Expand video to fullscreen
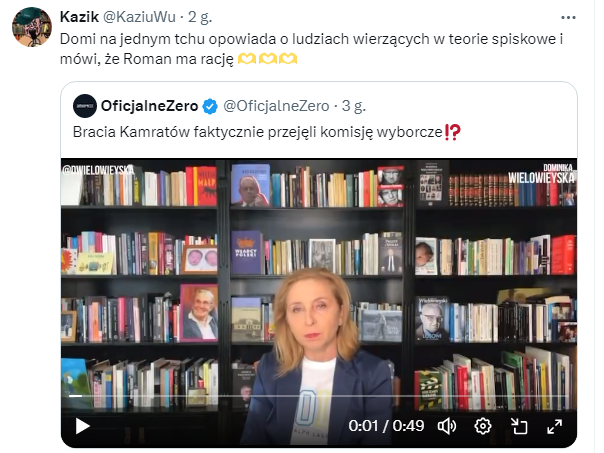604x453 pixels. 555,426
